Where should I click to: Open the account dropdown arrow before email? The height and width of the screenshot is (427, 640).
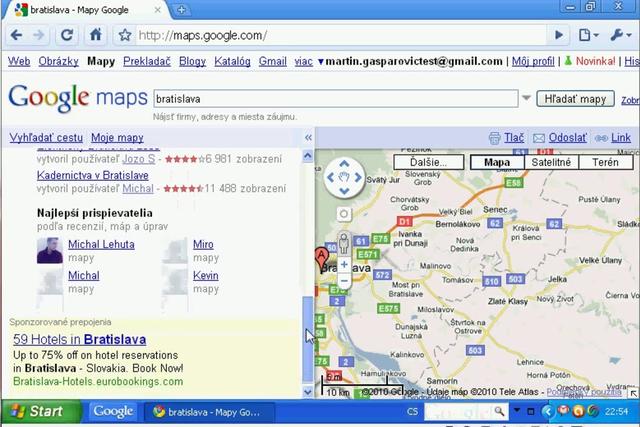tap(321, 62)
